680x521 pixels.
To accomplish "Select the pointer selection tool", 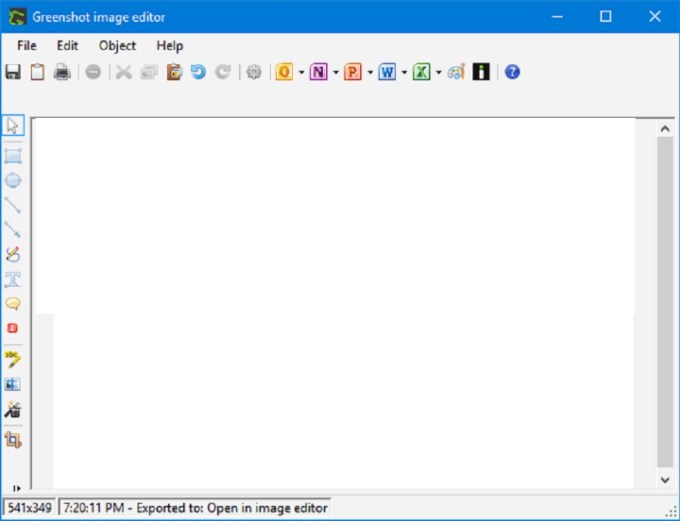I will pos(13,126).
